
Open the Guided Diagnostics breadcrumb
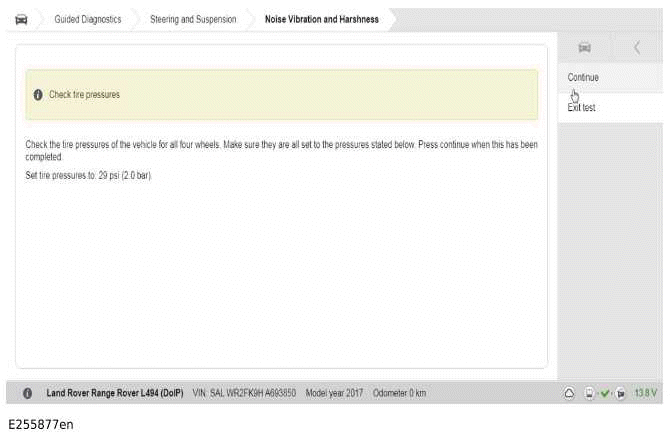(x=87, y=19)
